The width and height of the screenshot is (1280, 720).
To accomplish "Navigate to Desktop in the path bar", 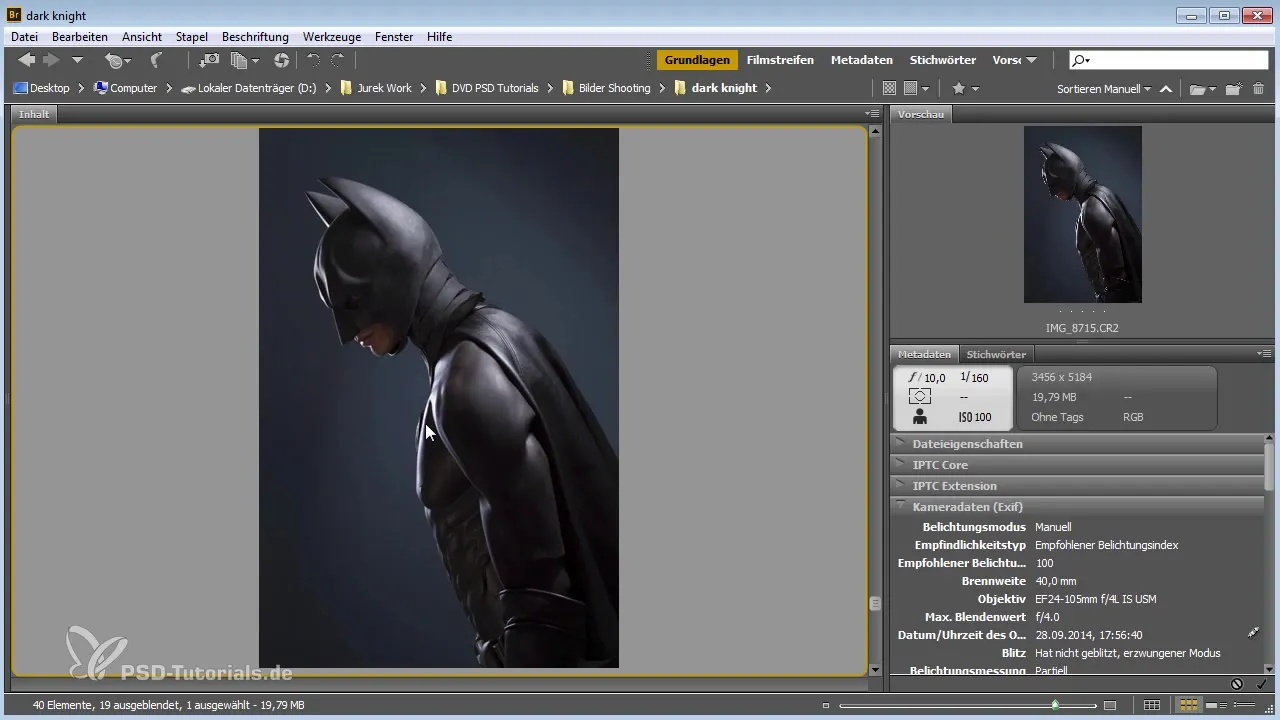I will [42, 88].
